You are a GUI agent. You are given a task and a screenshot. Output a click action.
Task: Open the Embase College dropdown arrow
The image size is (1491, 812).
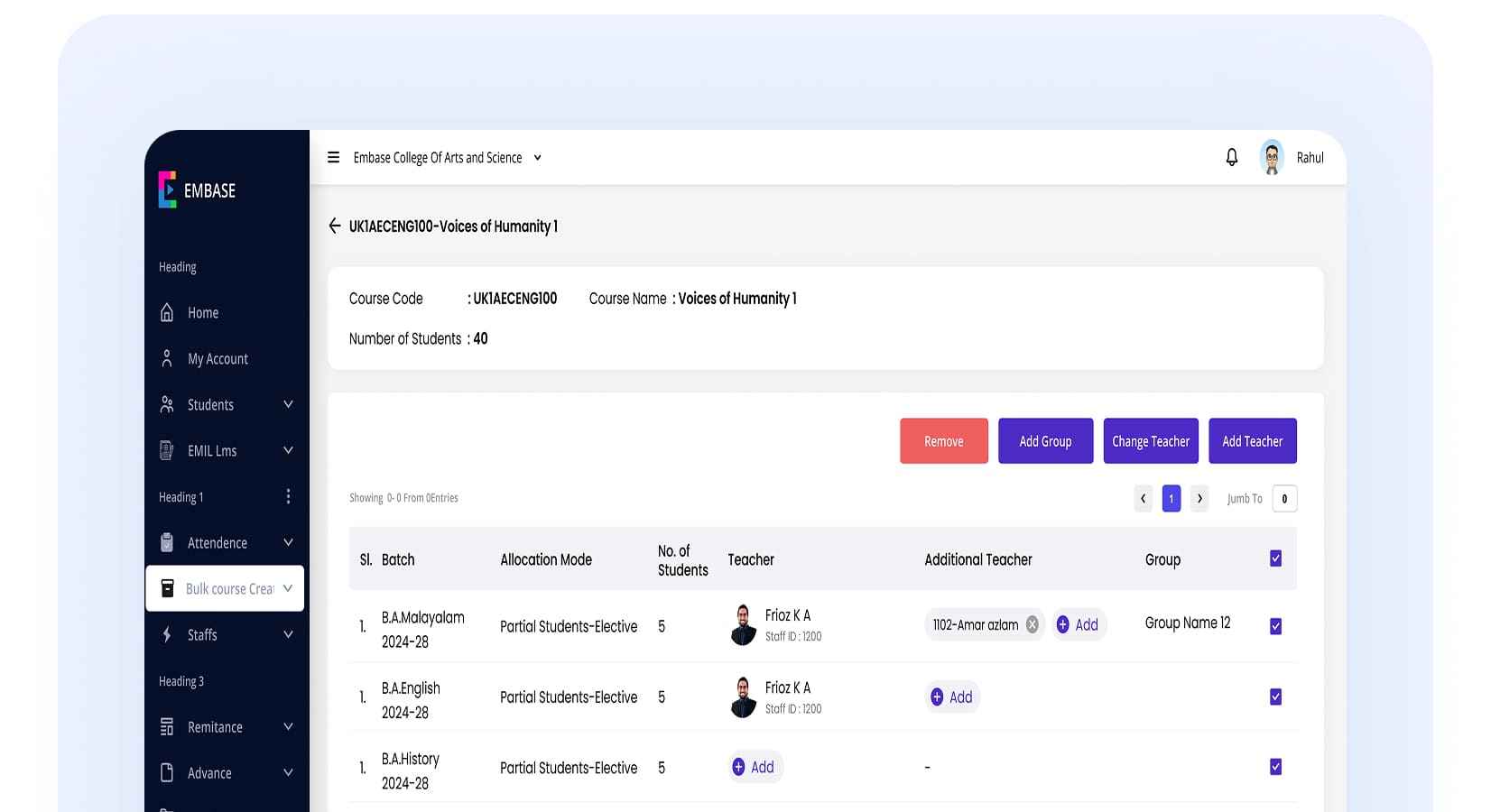538,157
